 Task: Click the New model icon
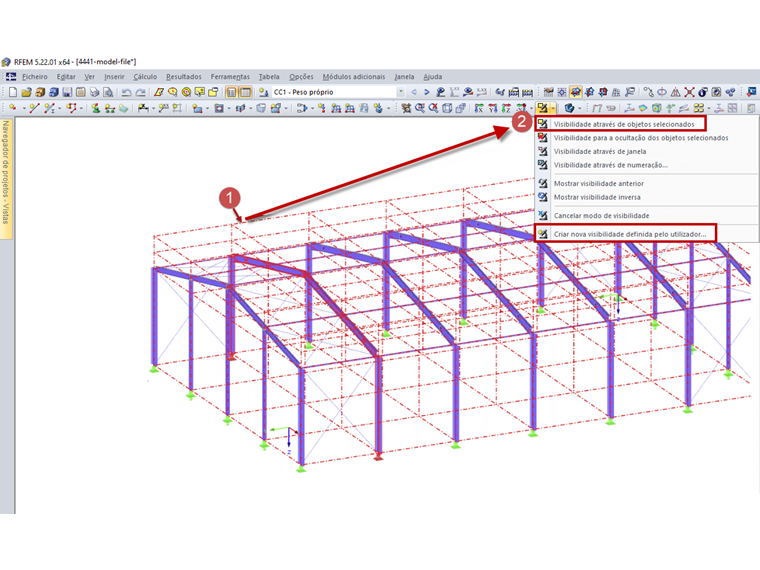[13, 92]
